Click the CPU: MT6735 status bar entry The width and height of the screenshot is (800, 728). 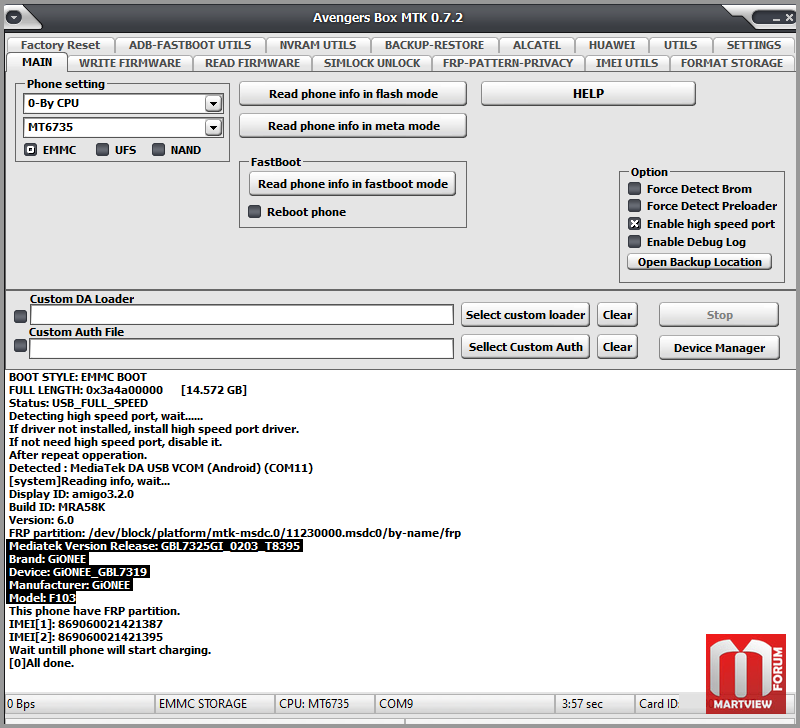(x=325, y=704)
